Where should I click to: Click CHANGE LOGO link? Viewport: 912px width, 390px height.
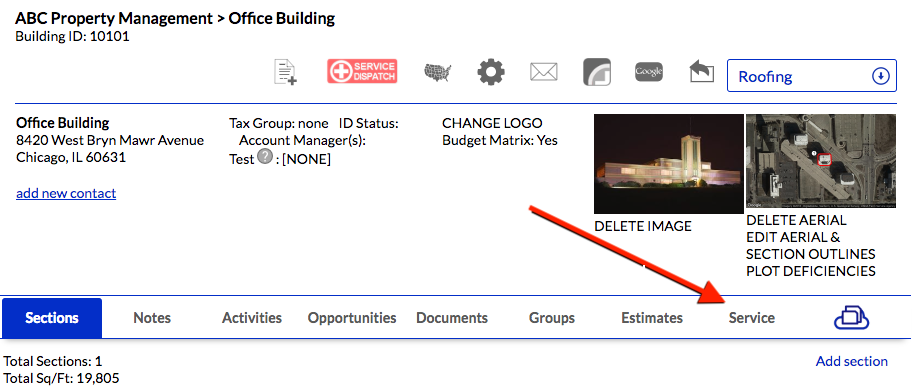pos(492,123)
